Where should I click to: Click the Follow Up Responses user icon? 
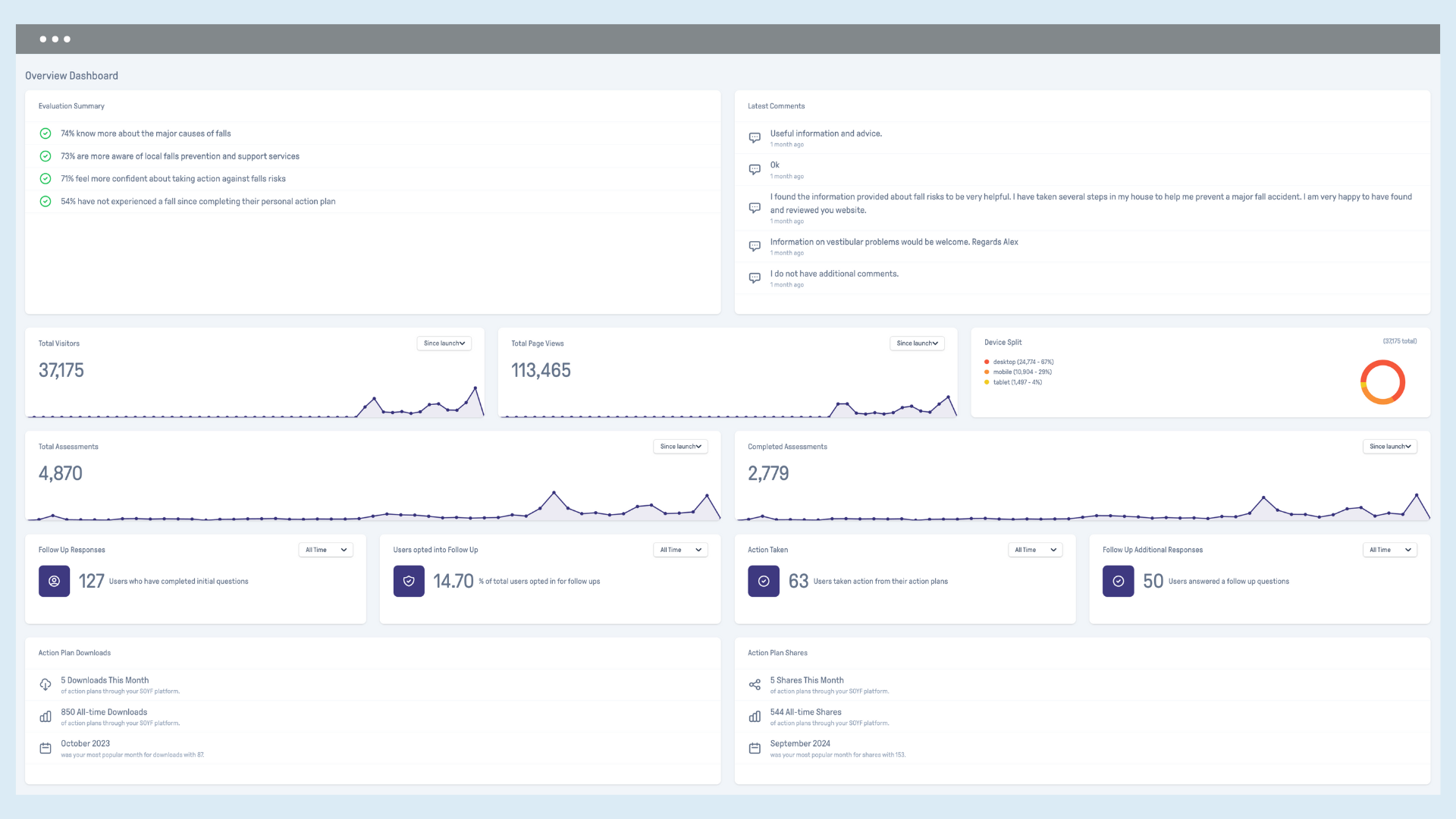tap(54, 581)
